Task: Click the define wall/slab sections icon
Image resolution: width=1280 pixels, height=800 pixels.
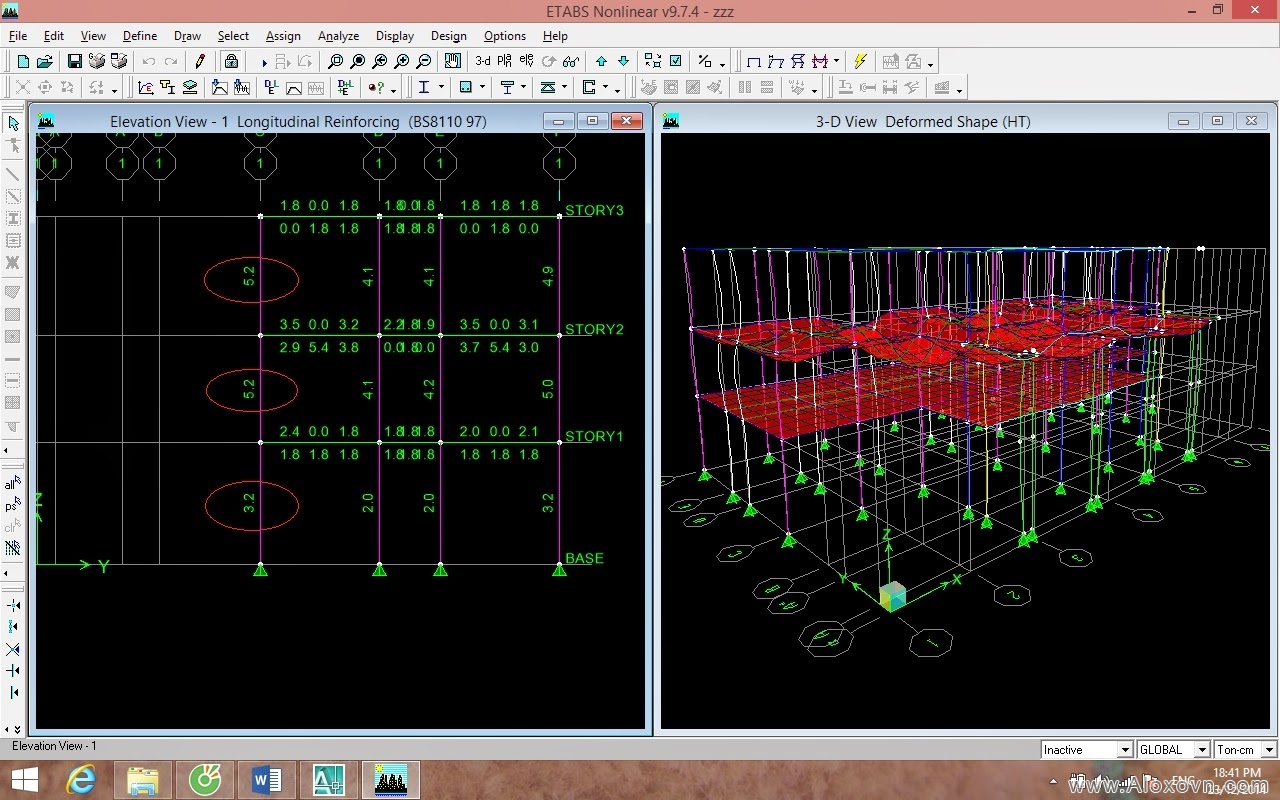Action: [190, 88]
